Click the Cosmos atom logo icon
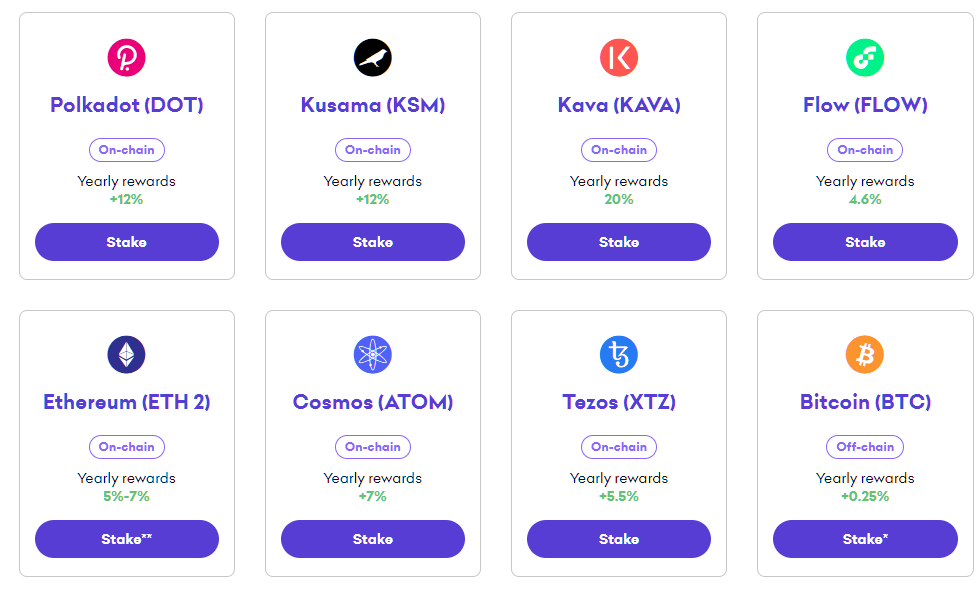Viewport: 979px width, 590px height. tap(373, 355)
